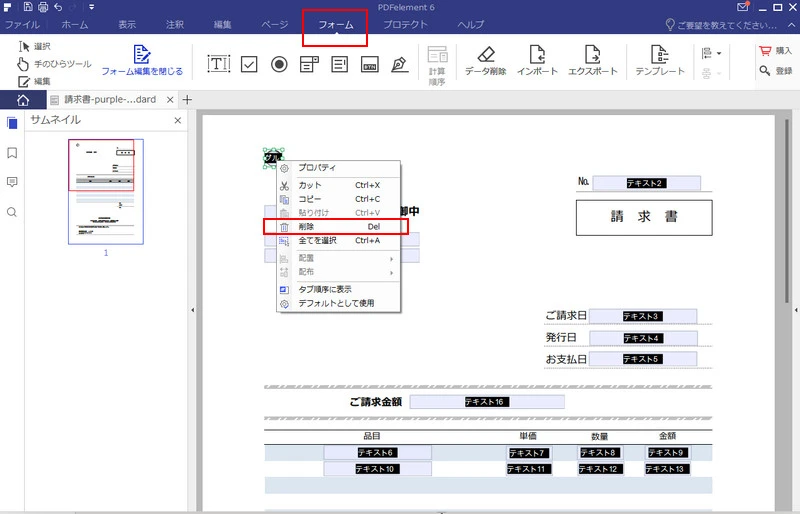The height and width of the screenshot is (514, 800).
Task: Choose 選択 tool
Action: (35, 46)
